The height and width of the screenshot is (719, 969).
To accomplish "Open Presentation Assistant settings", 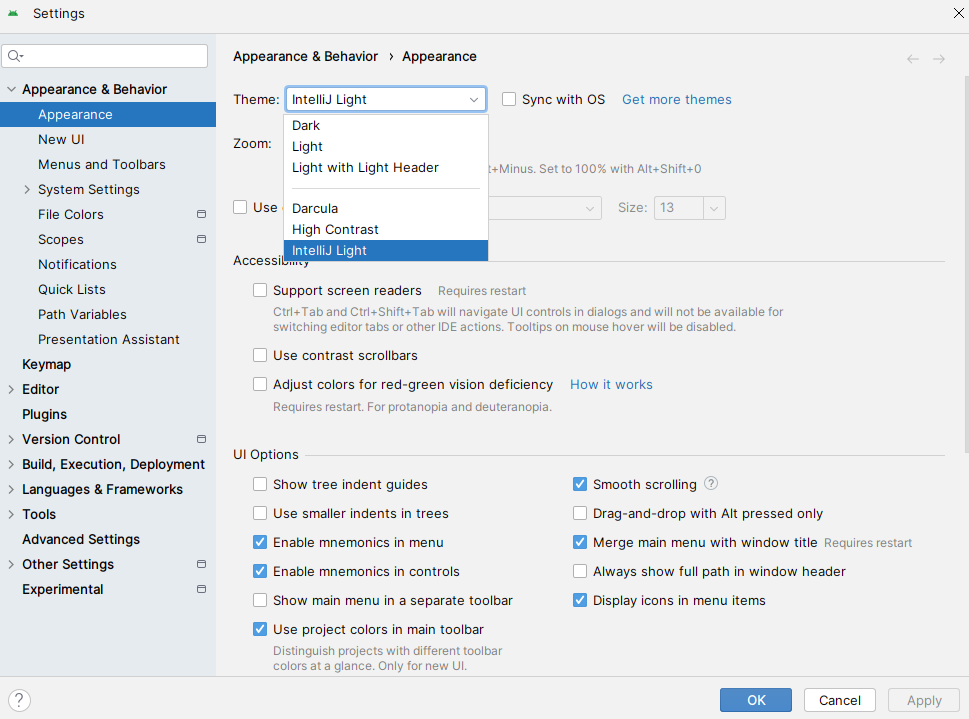I will [x=109, y=339].
